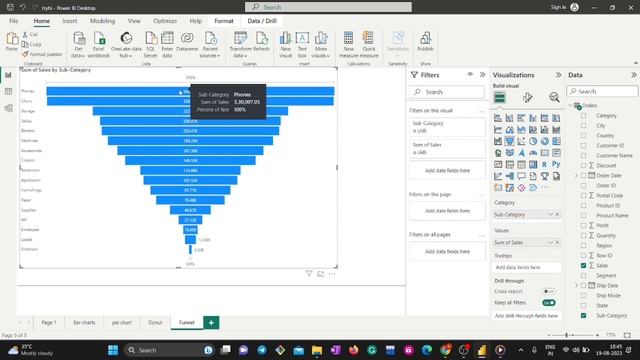Open the Format visual pane tab
640x360 pixels.
pos(527,98)
